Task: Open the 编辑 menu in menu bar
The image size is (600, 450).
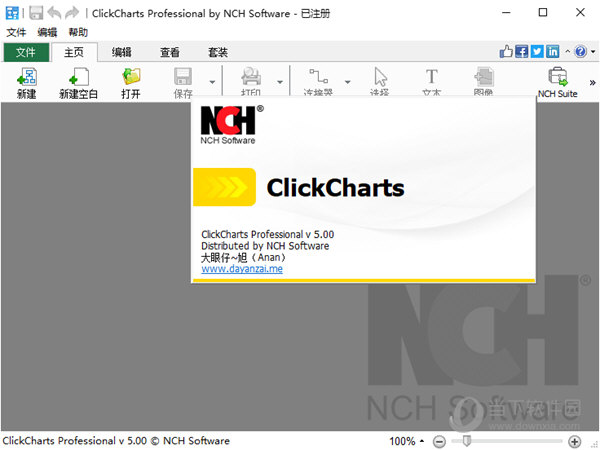Action: point(47,33)
